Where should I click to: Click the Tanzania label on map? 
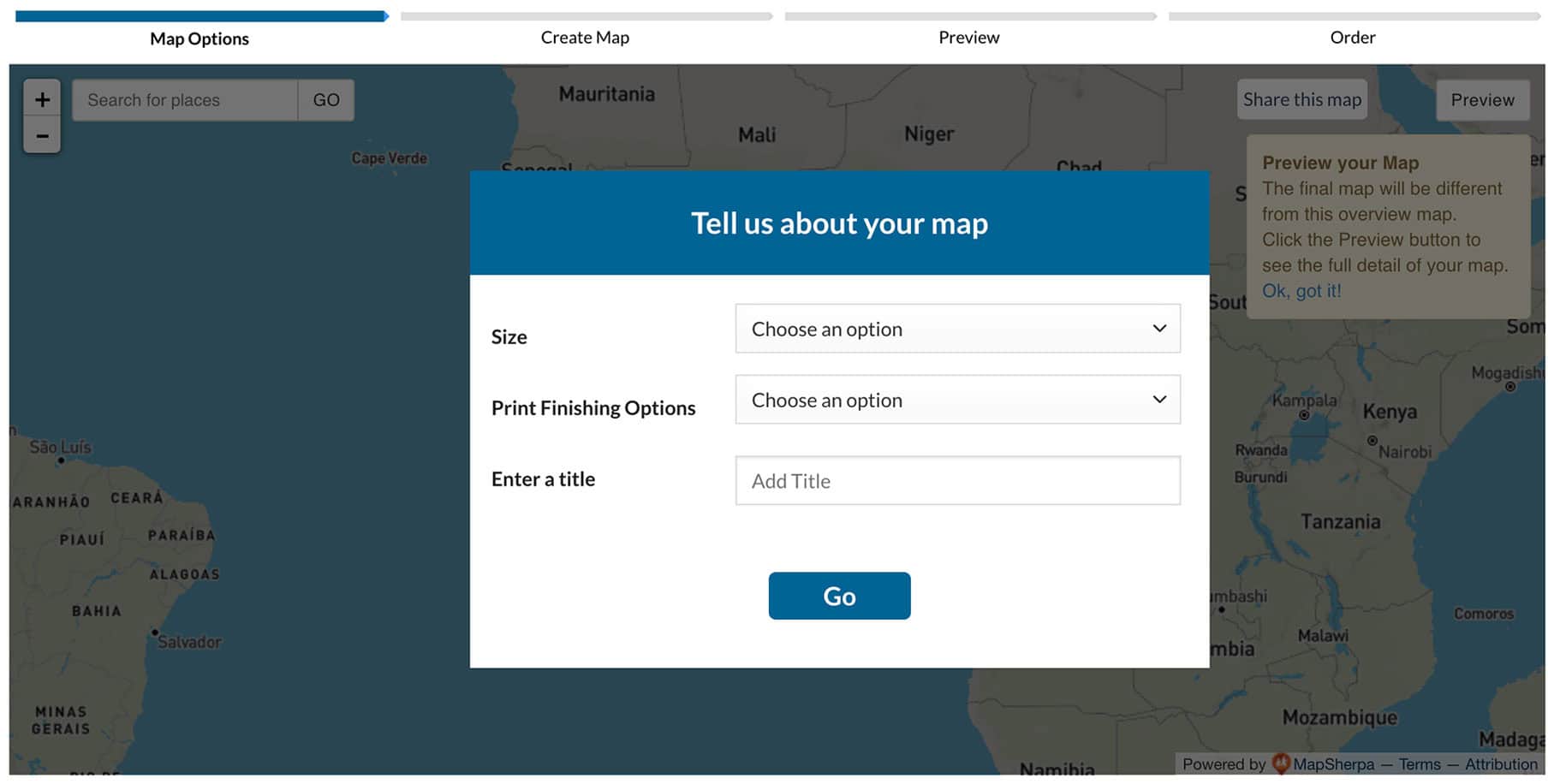[x=1341, y=522]
